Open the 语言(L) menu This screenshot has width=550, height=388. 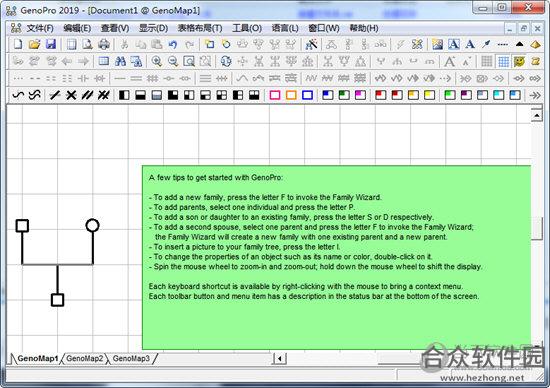coord(285,28)
